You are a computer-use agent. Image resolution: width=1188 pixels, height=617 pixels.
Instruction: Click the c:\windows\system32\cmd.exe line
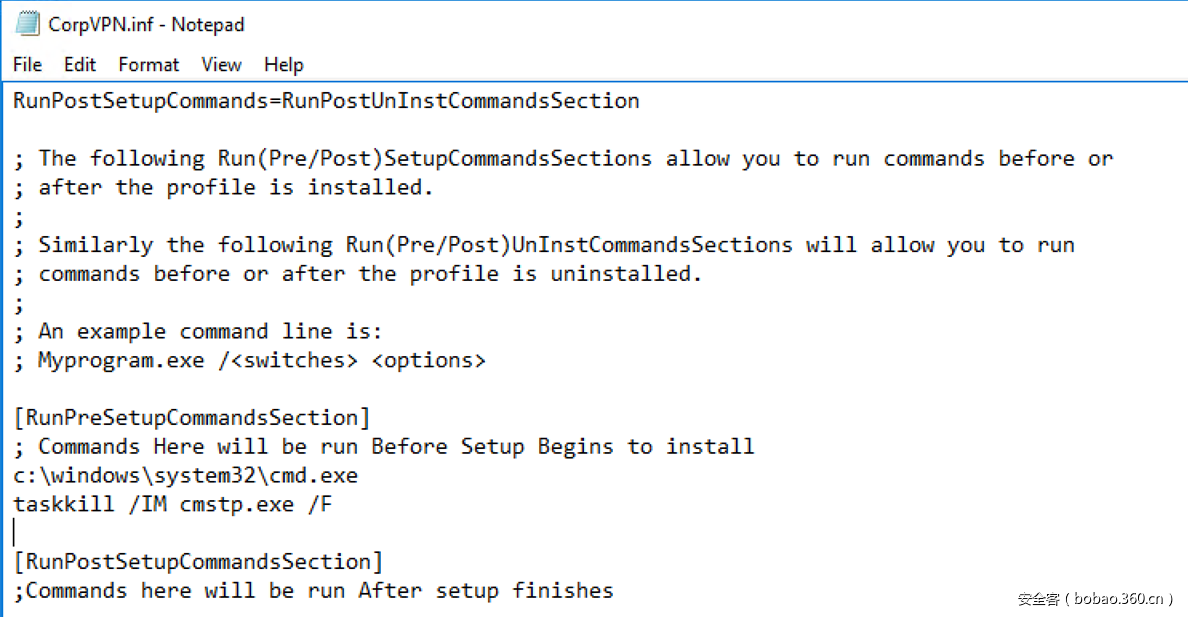(186, 476)
